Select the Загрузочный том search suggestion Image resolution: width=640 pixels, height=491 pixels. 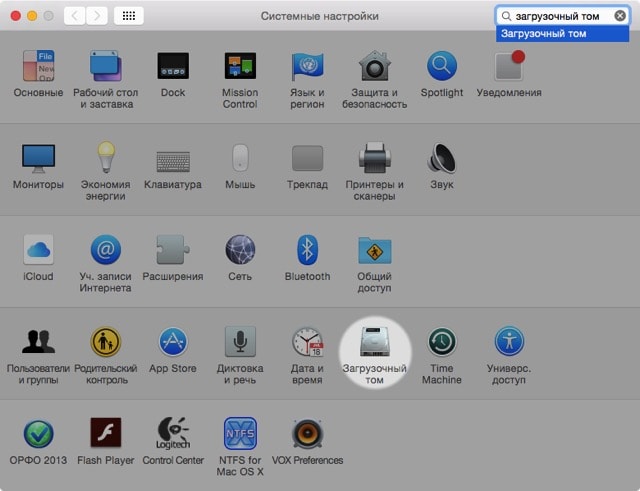click(544, 33)
